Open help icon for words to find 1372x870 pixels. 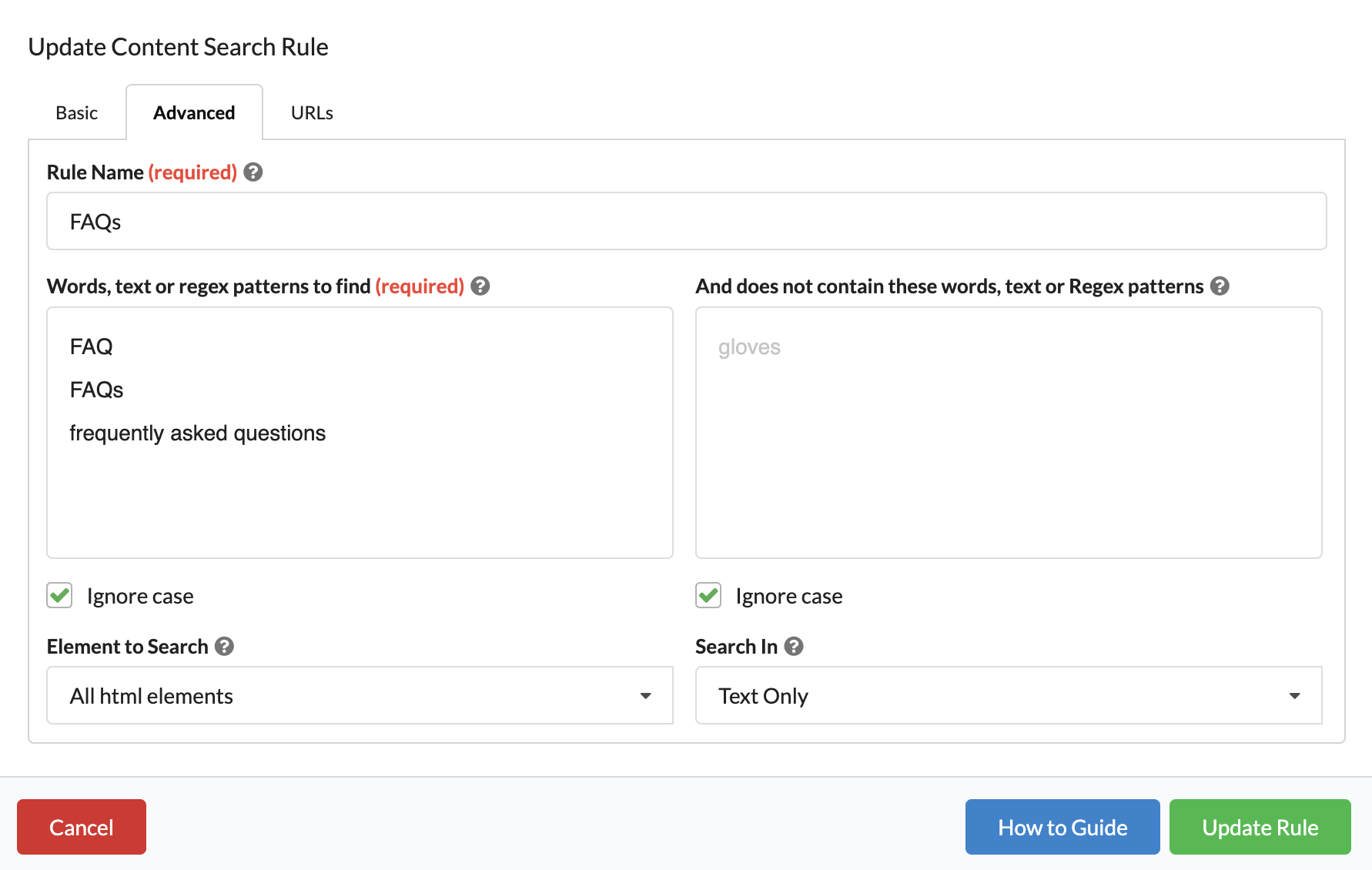480,286
